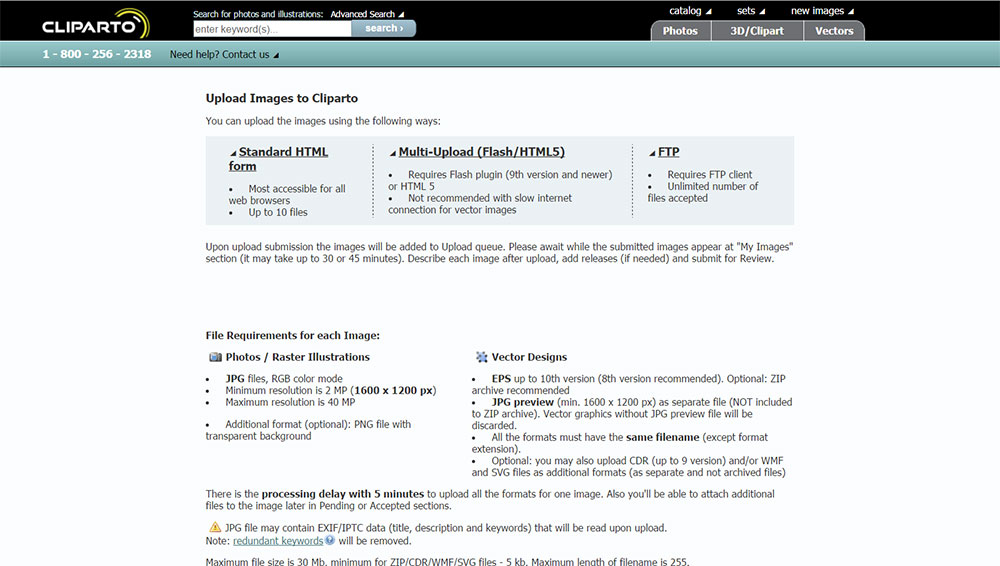Switch to the Vectors tab
The width and height of the screenshot is (1000, 566).
click(x=834, y=31)
